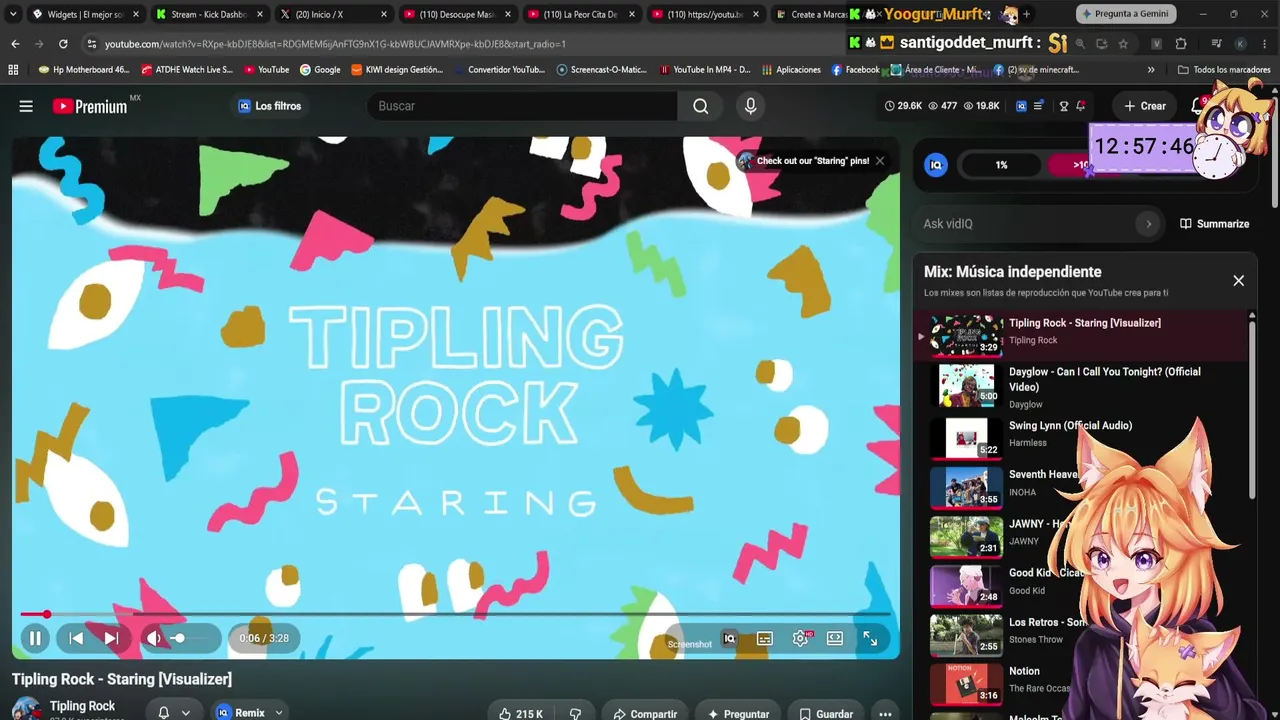Click the vidIQ Remix button
The width and height of the screenshot is (1280, 720).
tap(240, 713)
